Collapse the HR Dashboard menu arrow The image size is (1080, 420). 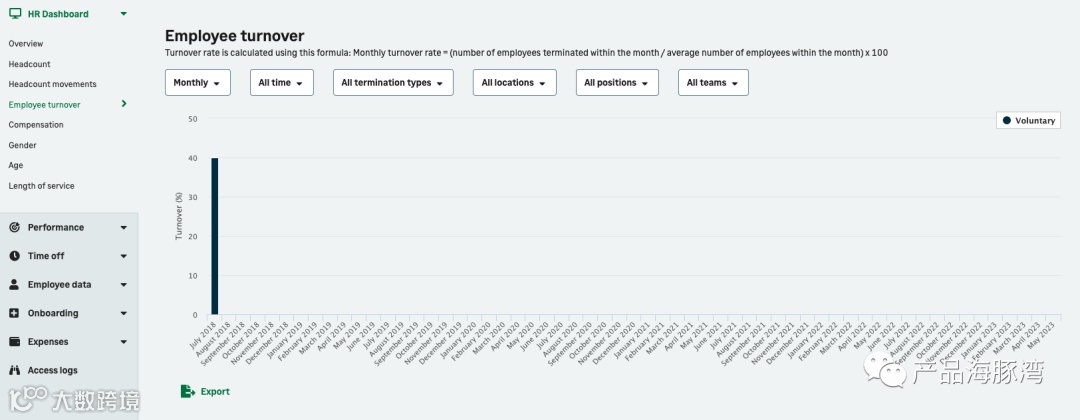pyautogui.click(x=123, y=14)
